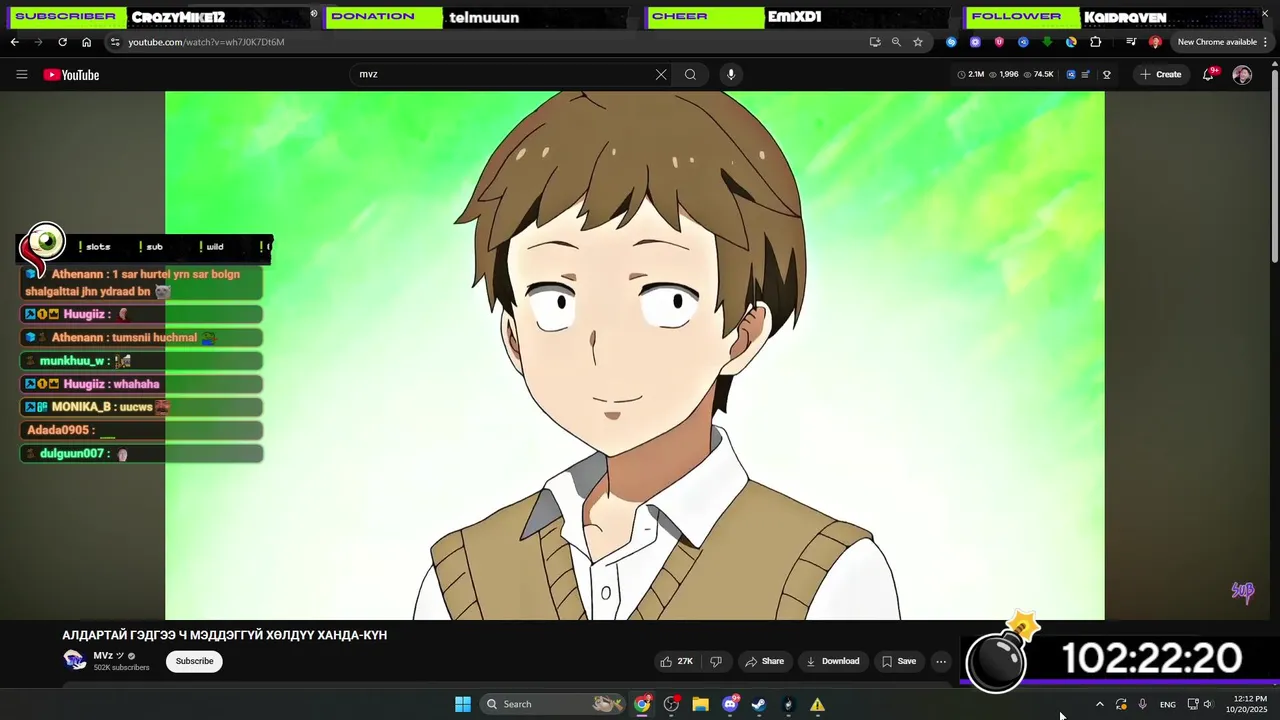The height and width of the screenshot is (720, 1280).
Task: Click Huugiiz's whahaha chat message
Action: (x=141, y=384)
